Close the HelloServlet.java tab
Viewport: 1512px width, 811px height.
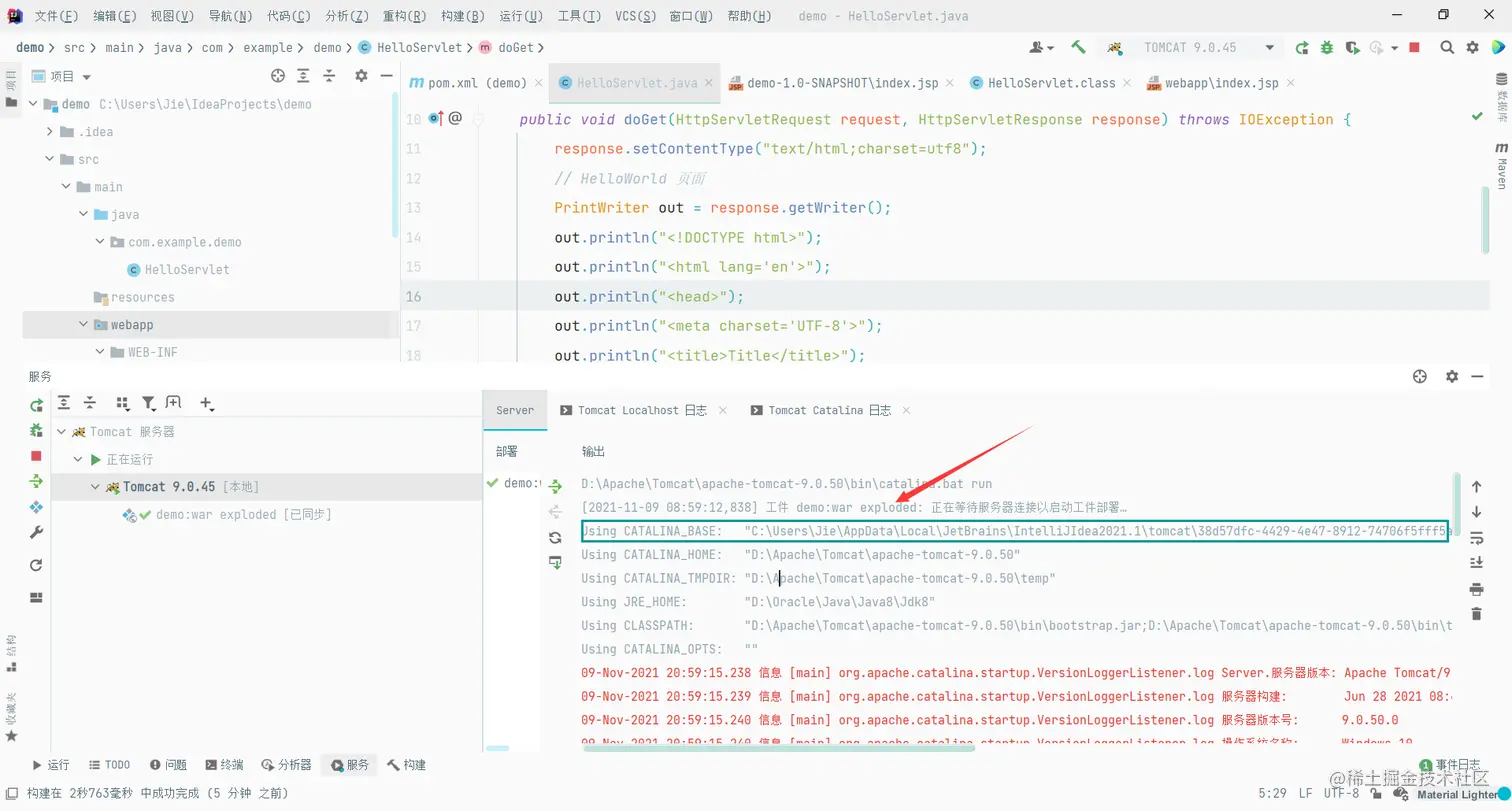tap(710, 84)
